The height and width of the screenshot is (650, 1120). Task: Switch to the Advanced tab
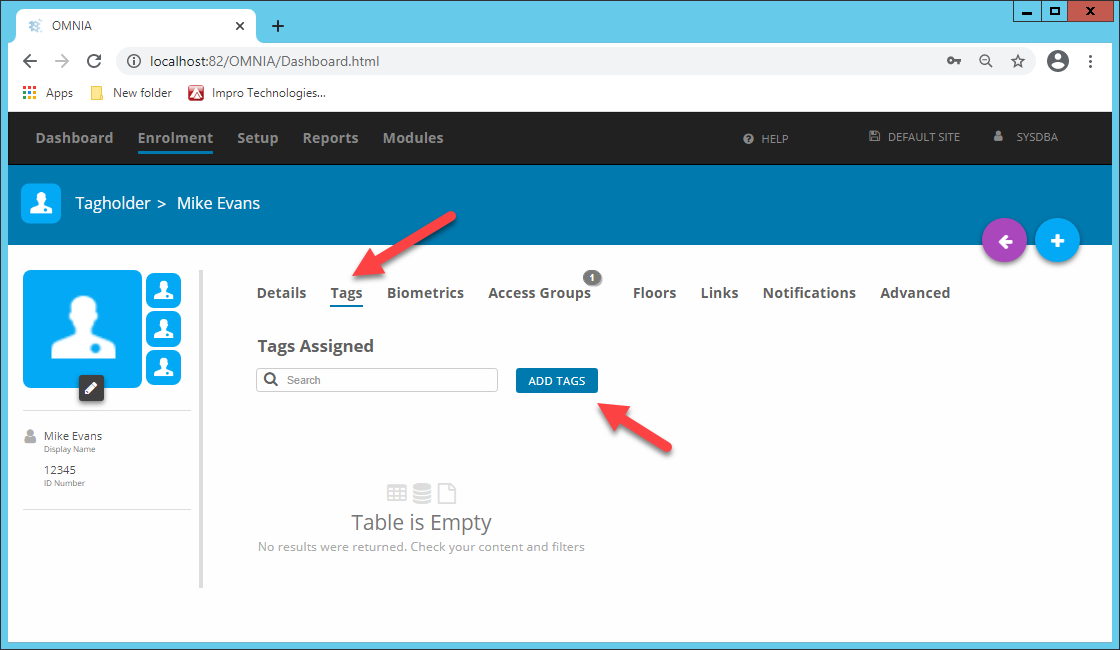915,293
